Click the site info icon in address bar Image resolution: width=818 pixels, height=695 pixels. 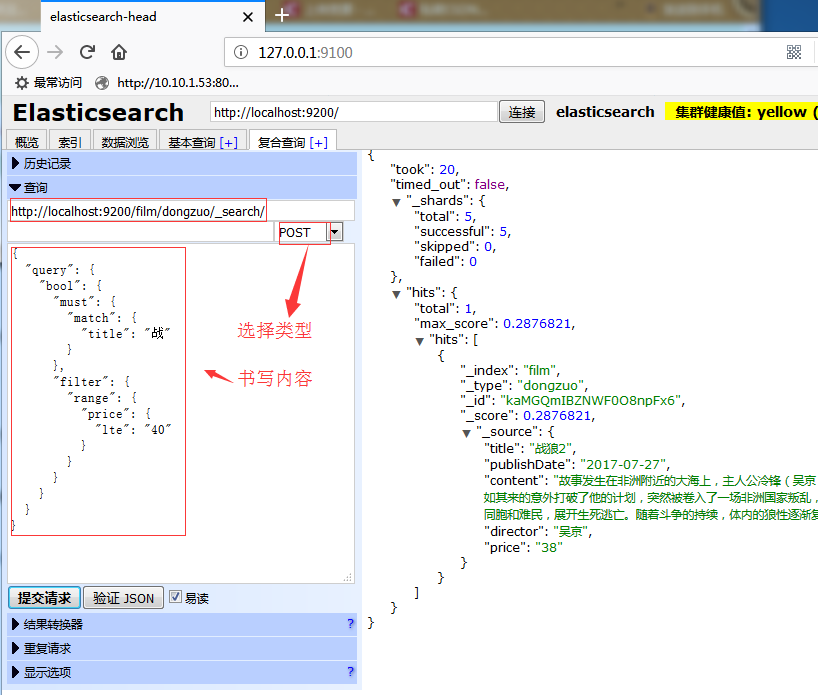tap(240, 52)
